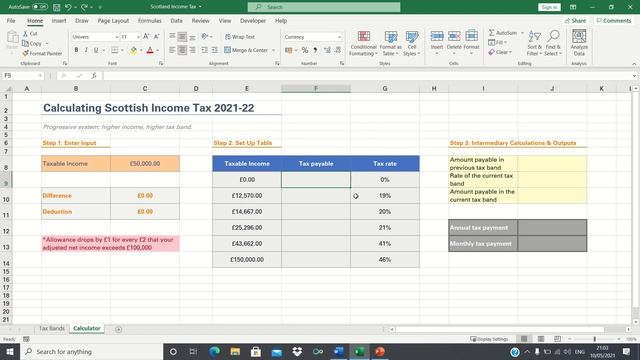Open the font size dropdown
The width and height of the screenshot is (640, 360).
(x=138, y=37)
